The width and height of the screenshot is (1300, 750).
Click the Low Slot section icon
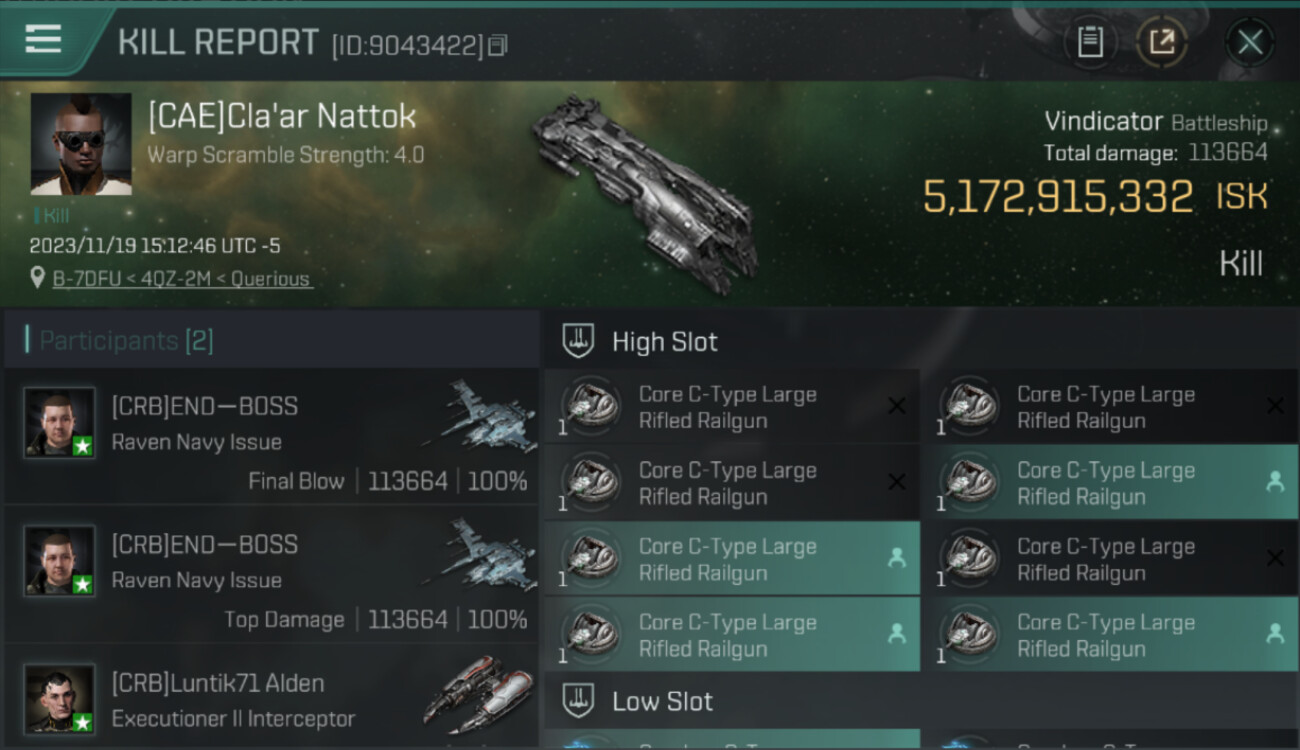coord(578,701)
